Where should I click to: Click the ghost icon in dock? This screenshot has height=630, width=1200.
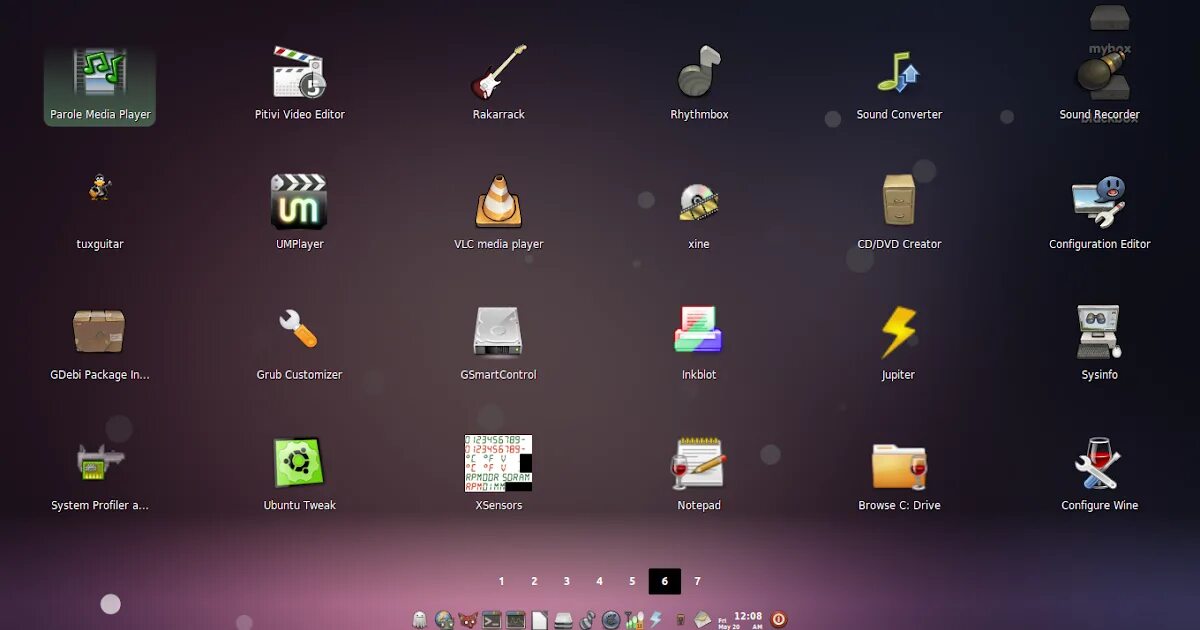(x=419, y=620)
